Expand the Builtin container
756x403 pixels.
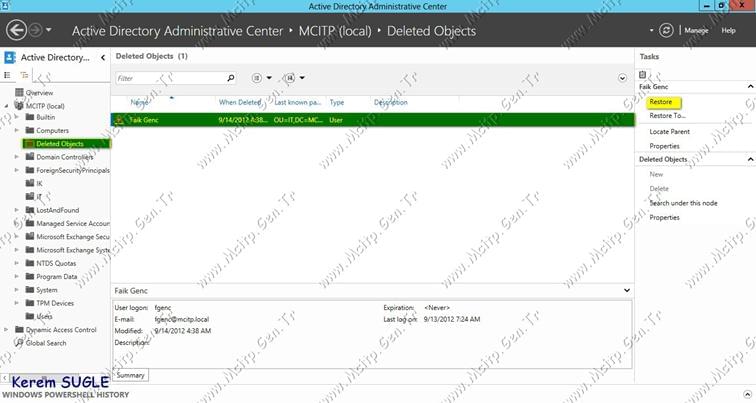[x=17, y=117]
